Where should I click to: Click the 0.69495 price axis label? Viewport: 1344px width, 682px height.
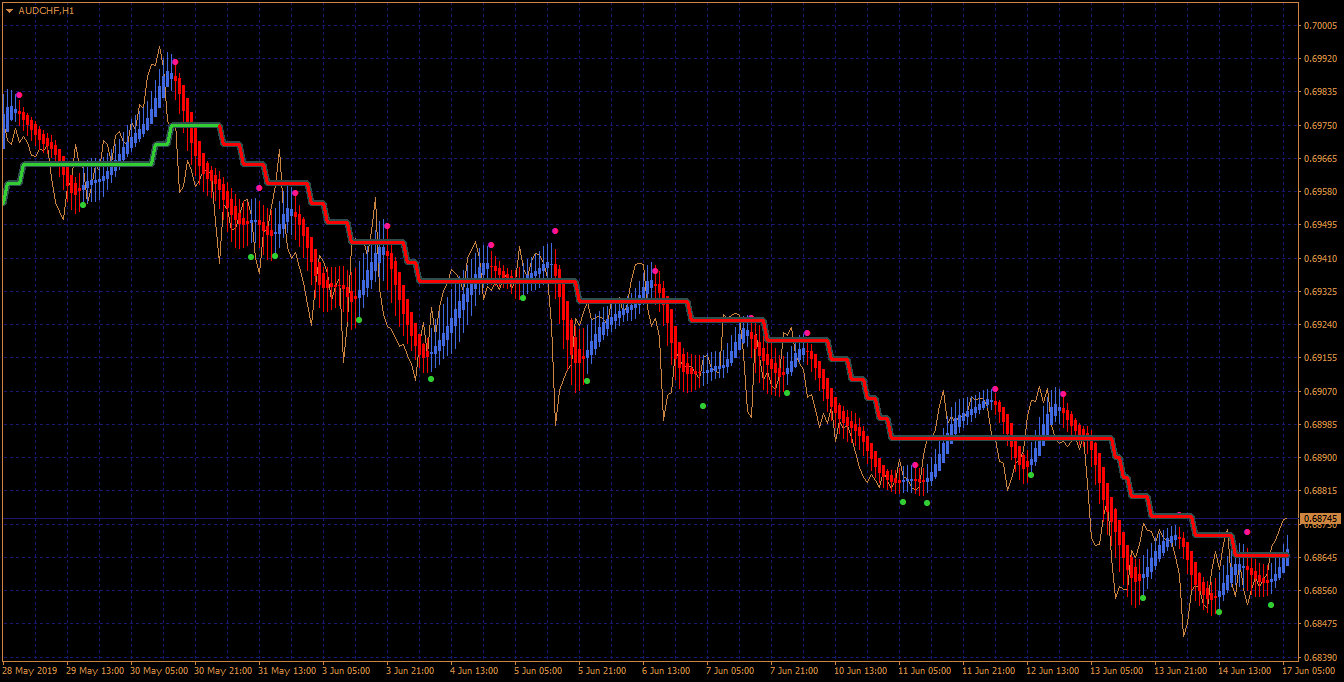(1319, 225)
